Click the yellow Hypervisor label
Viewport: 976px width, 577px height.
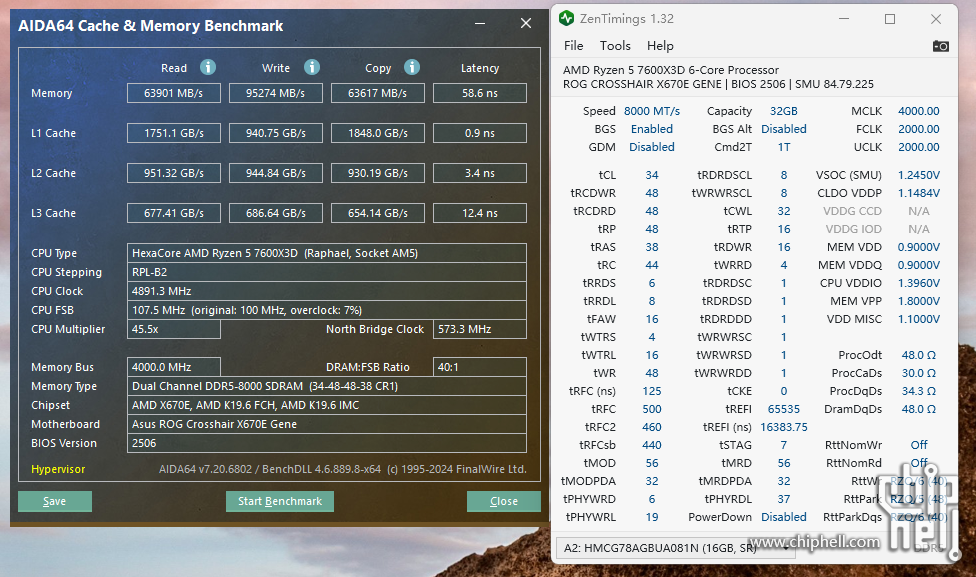coord(58,469)
